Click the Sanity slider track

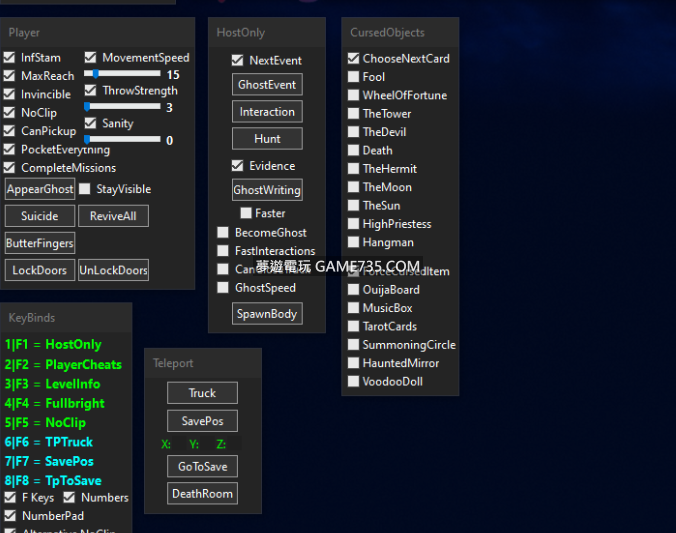point(123,139)
